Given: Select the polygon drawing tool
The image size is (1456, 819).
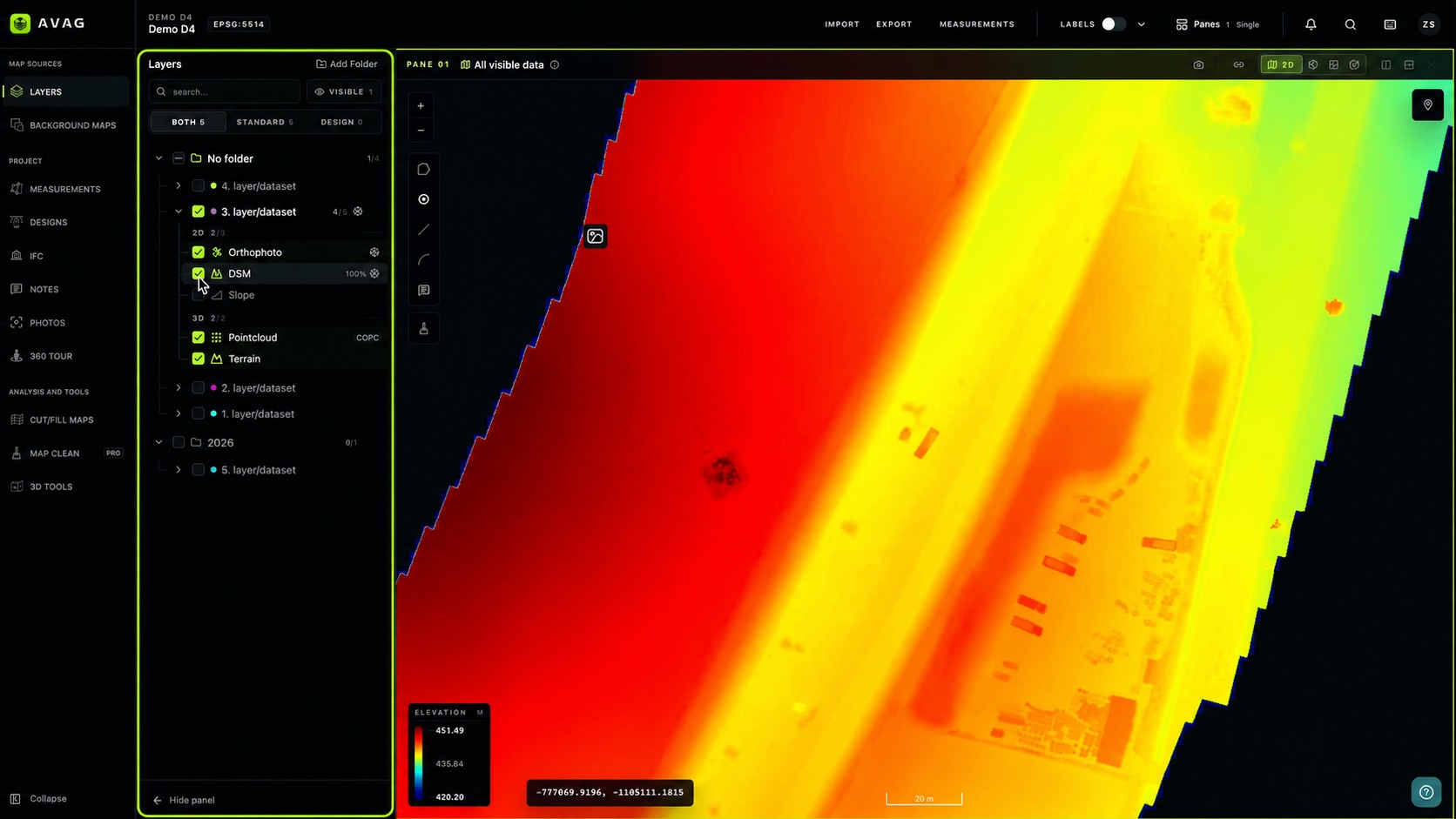Looking at the screenshot, I should pos(423,169).
